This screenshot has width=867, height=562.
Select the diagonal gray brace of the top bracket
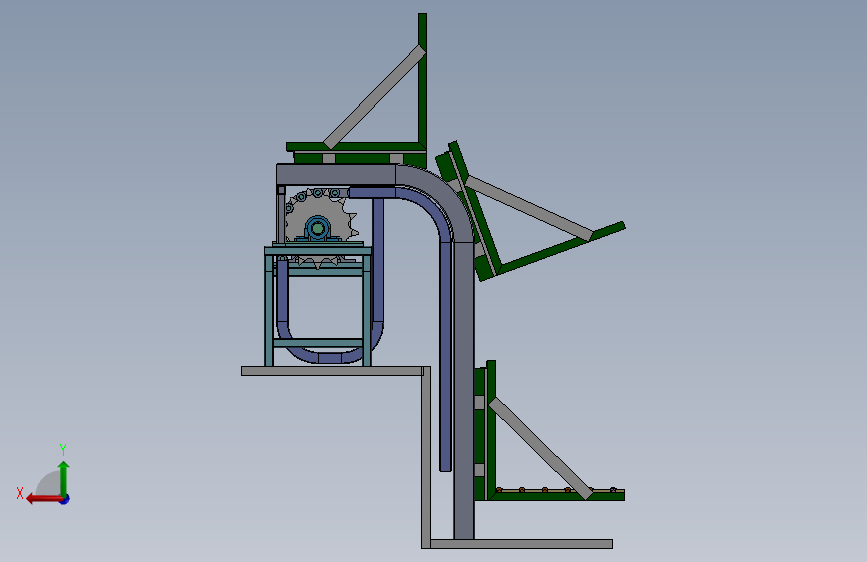[x=375, y=97]
